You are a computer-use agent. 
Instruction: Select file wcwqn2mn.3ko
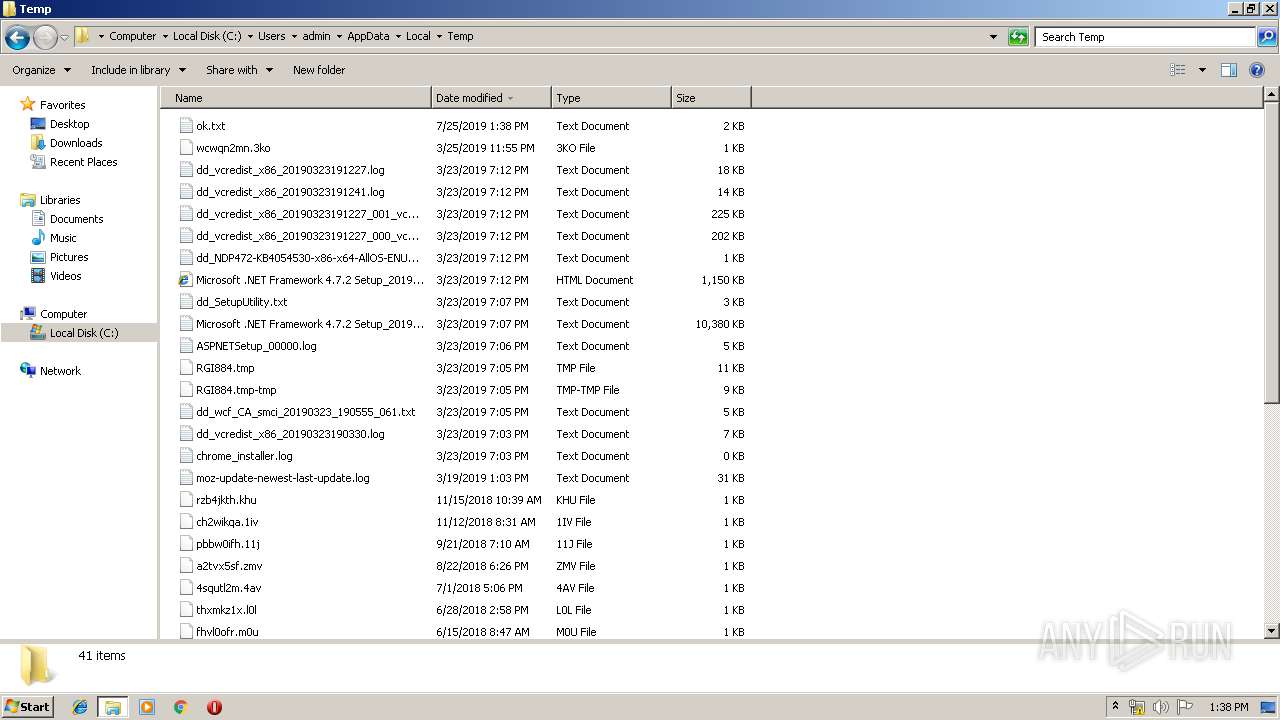click(233, 148)
